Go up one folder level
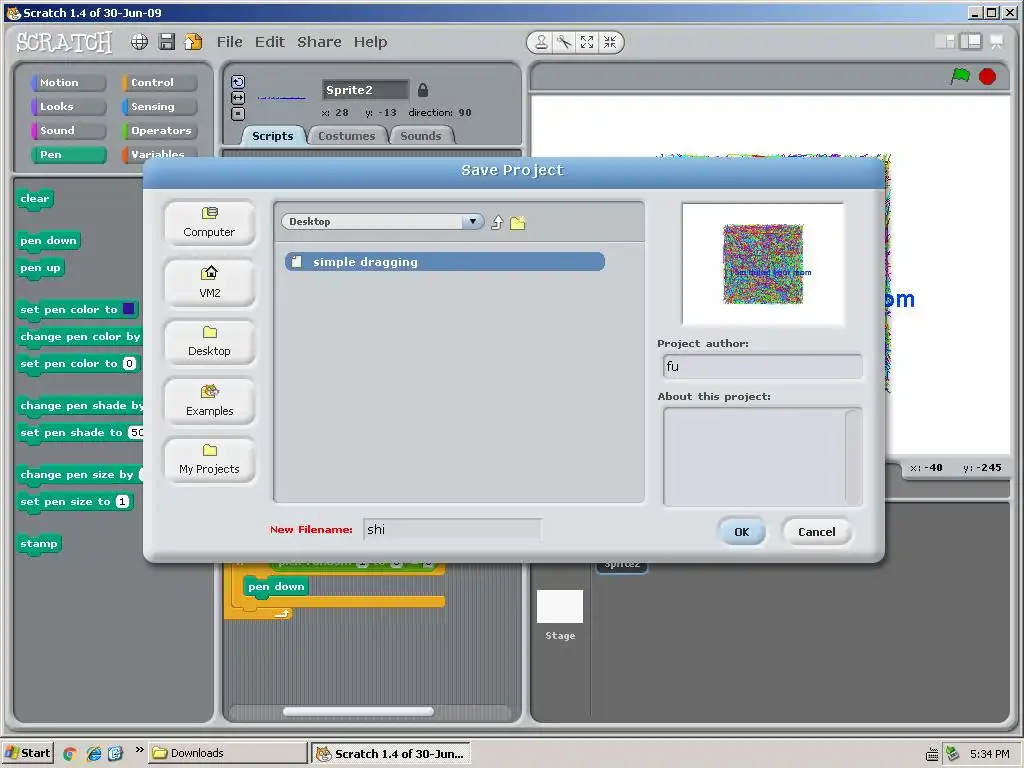 497,223
